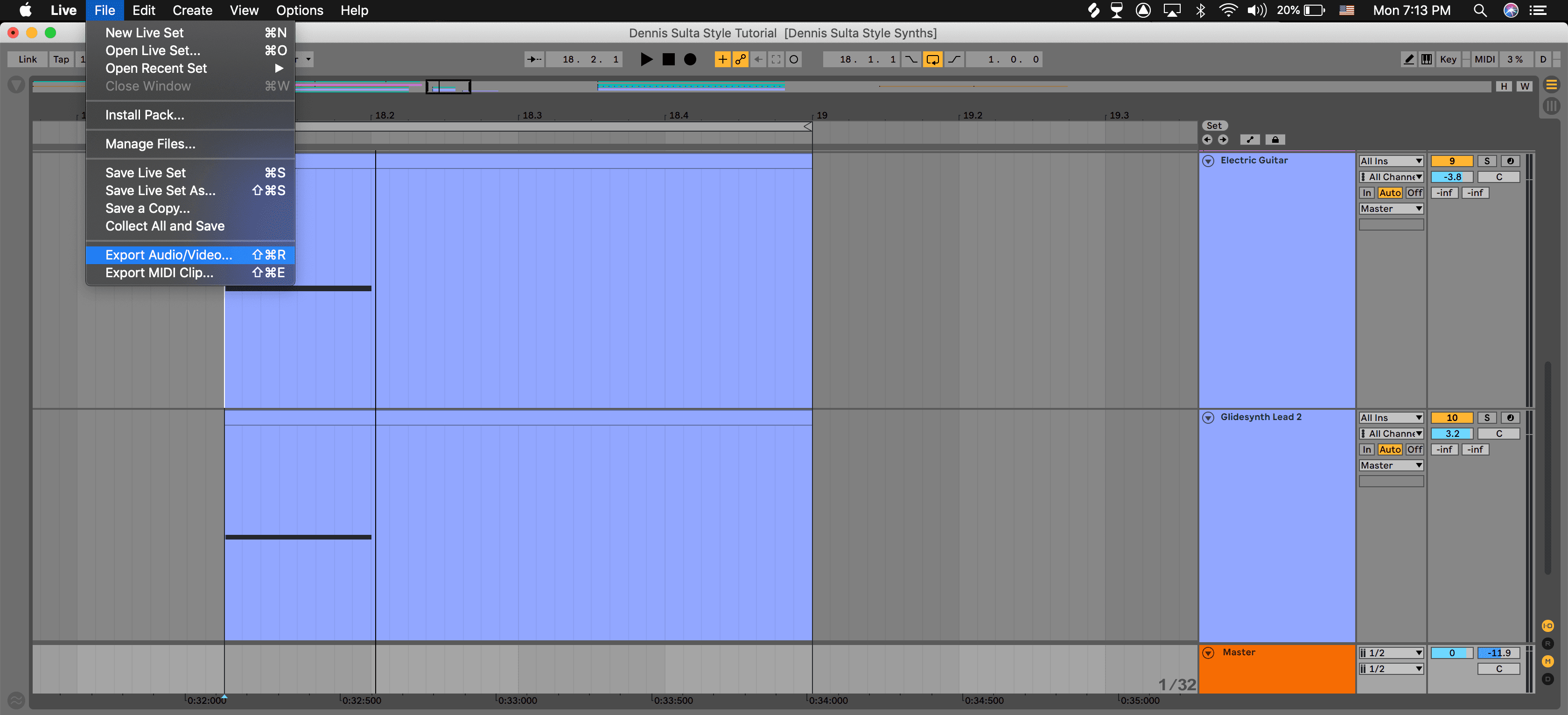
Task: Open Wi-Fi status menu
Action: click(x=1228, y=10)
